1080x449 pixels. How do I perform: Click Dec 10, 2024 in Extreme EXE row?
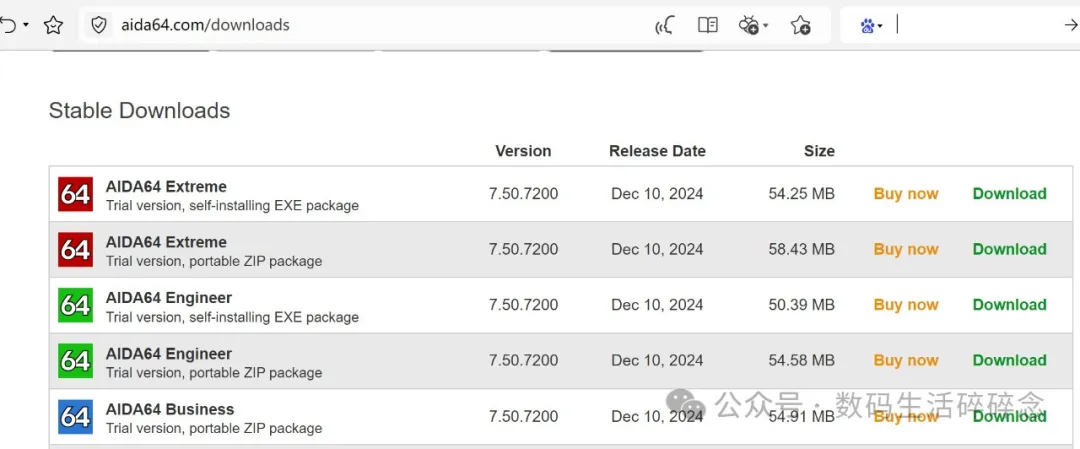[x=657, y=194]
